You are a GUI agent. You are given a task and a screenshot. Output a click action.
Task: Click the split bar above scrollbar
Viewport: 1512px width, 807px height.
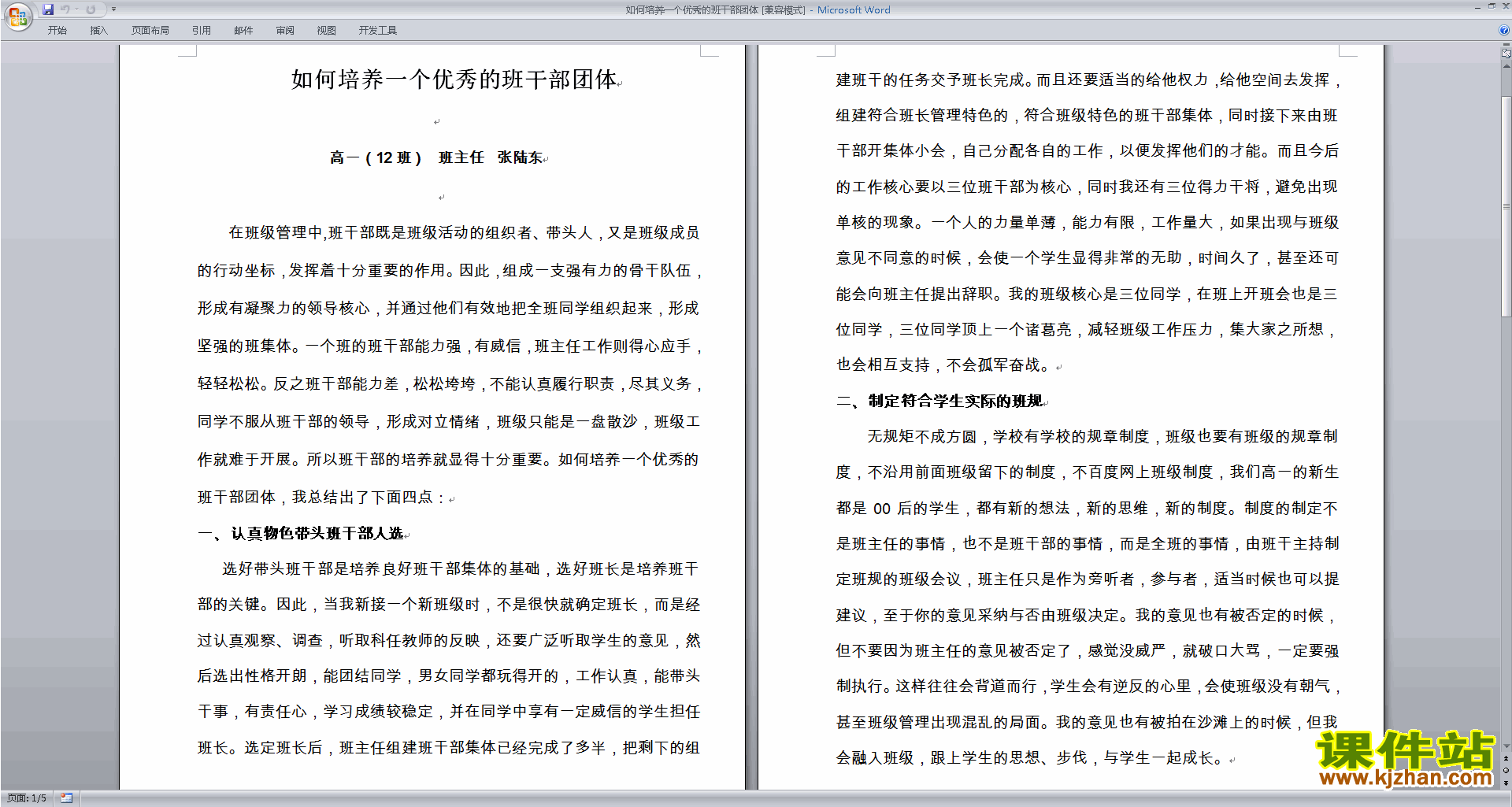1506,46
